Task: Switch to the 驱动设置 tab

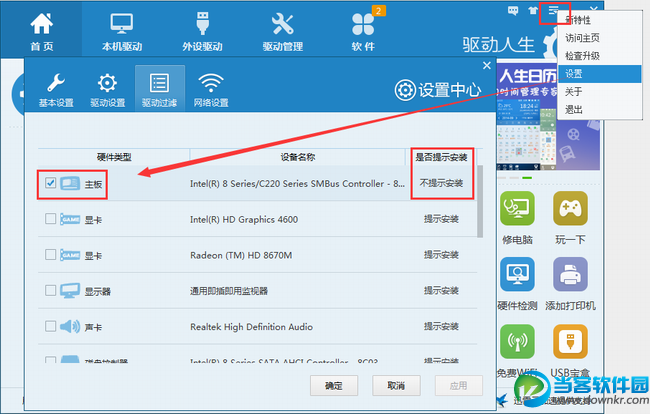Action: pyautogui.click(x=107, y=89)
